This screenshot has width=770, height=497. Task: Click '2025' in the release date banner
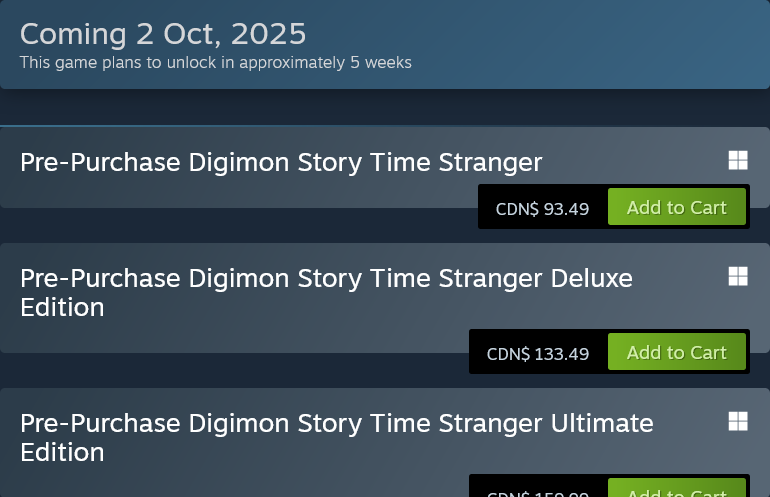click(x=269, y=34)
